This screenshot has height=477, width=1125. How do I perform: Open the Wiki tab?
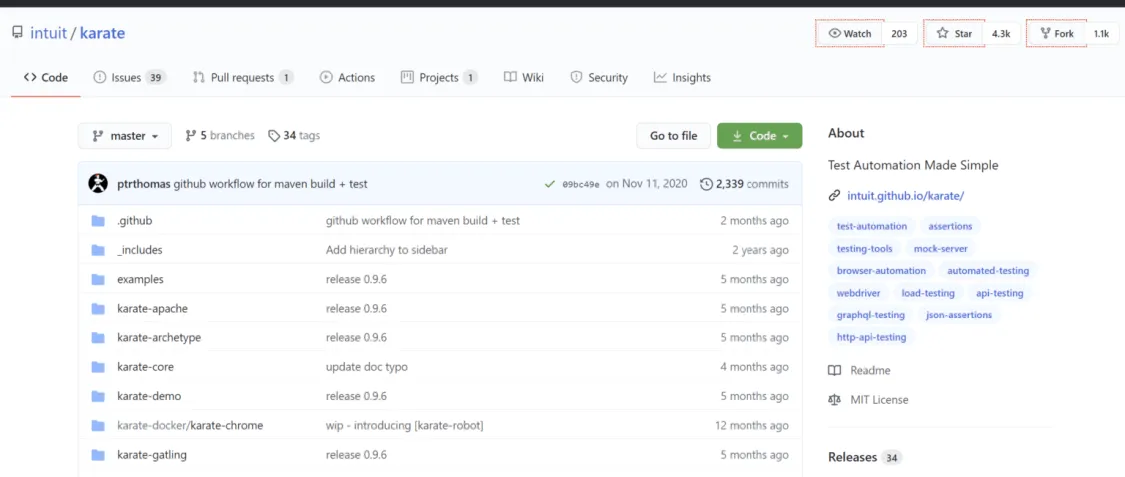[x=524, y=77]
